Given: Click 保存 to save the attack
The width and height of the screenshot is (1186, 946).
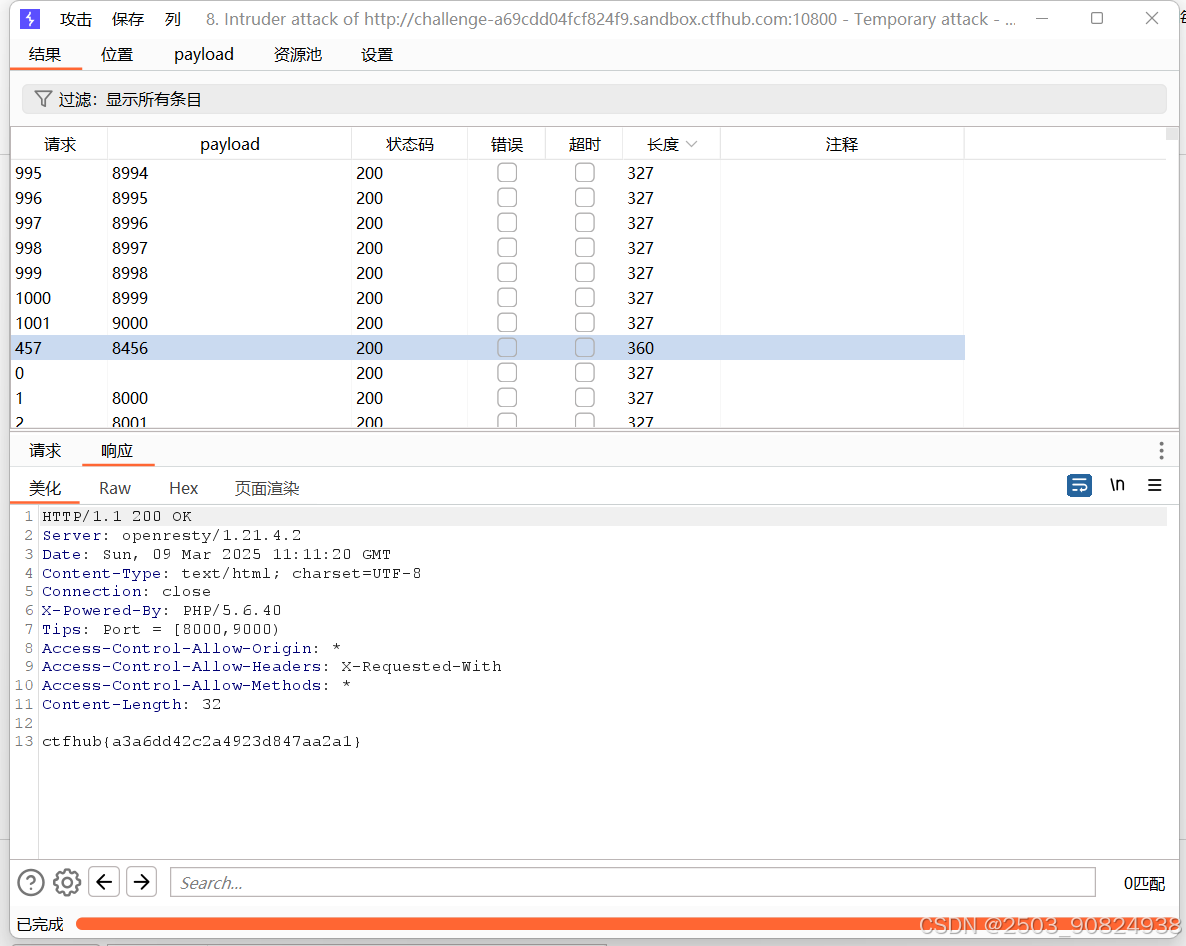Looking at the screenshot, I should tap(127, 18).
